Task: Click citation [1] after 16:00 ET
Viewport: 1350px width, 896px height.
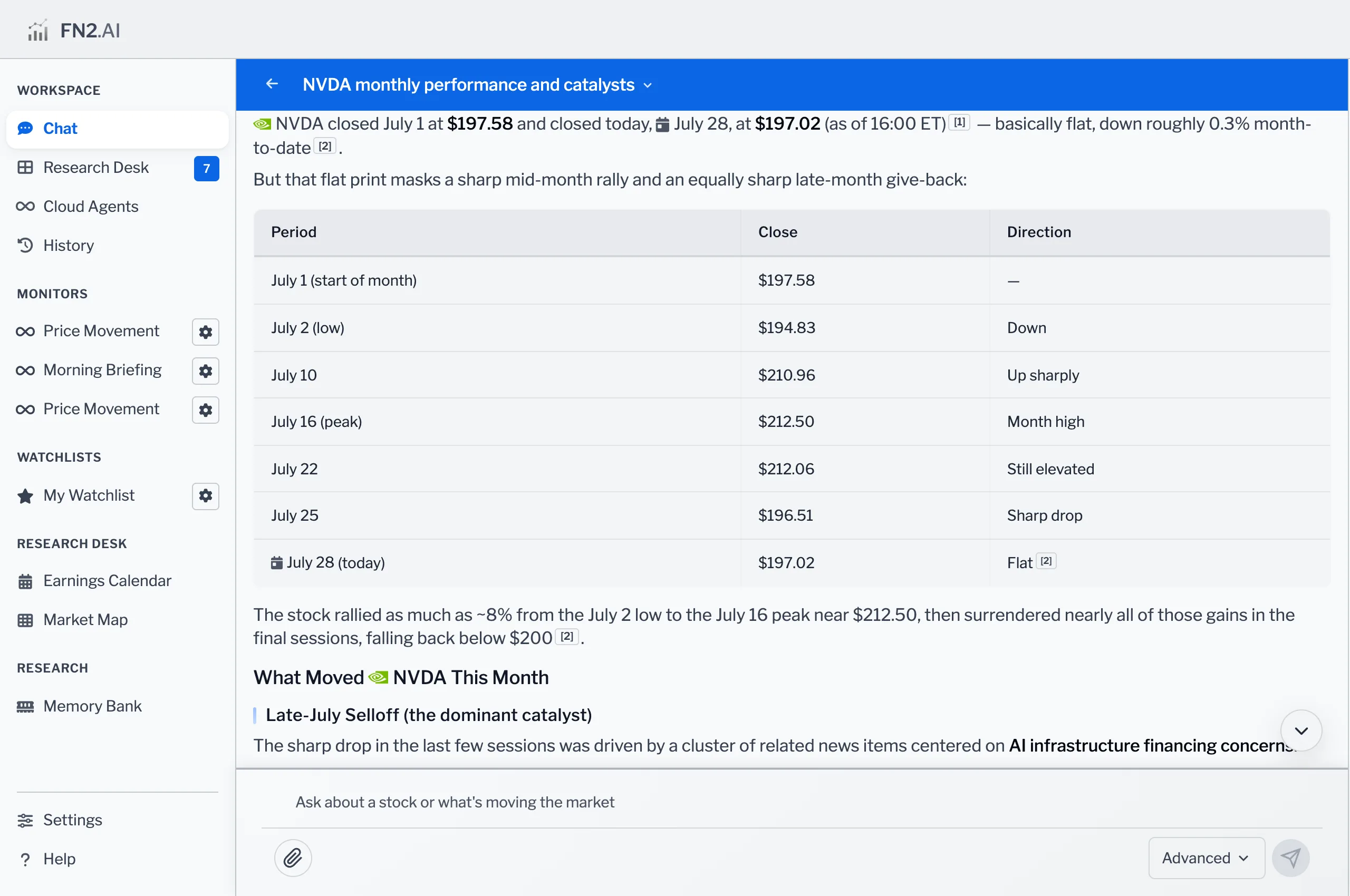Action: click(959, 122)
